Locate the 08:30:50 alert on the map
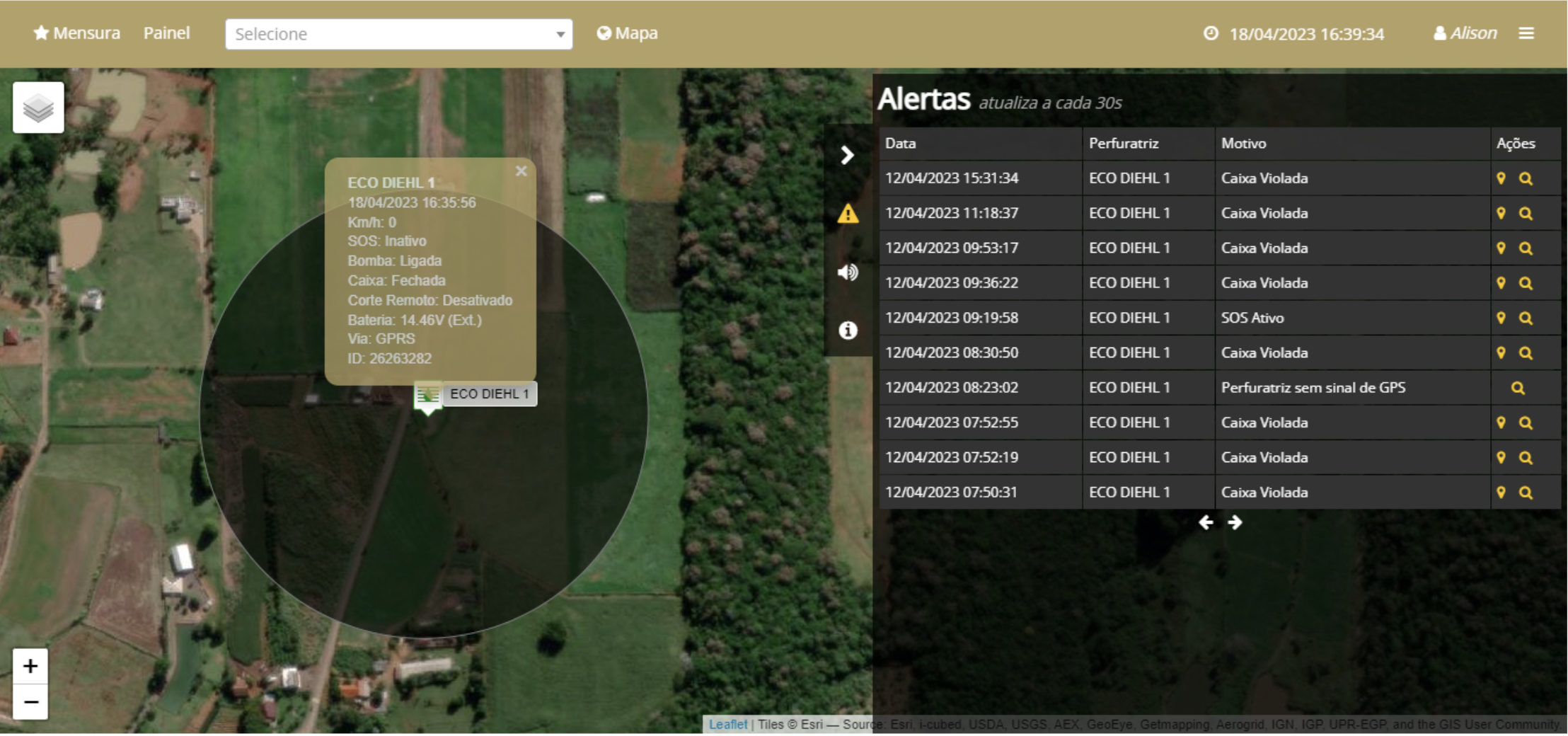 (1501, 352)
